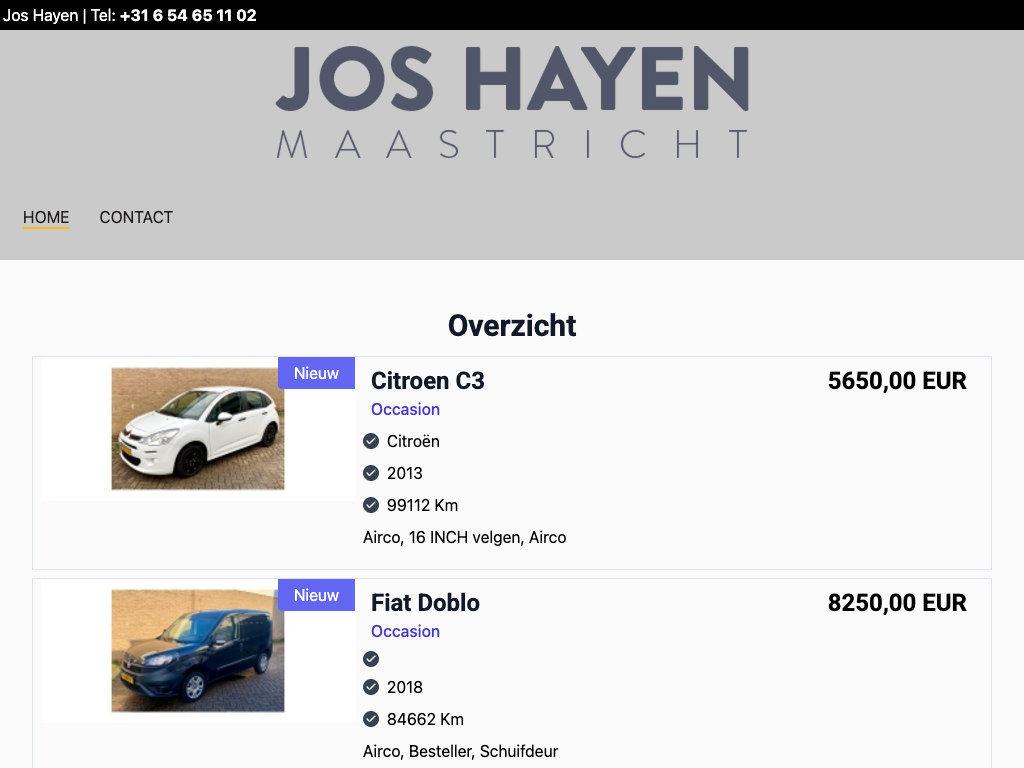1024x768 pixels.
Task: Click the Occasion link under Fiat Doblo
Action: 406,632
